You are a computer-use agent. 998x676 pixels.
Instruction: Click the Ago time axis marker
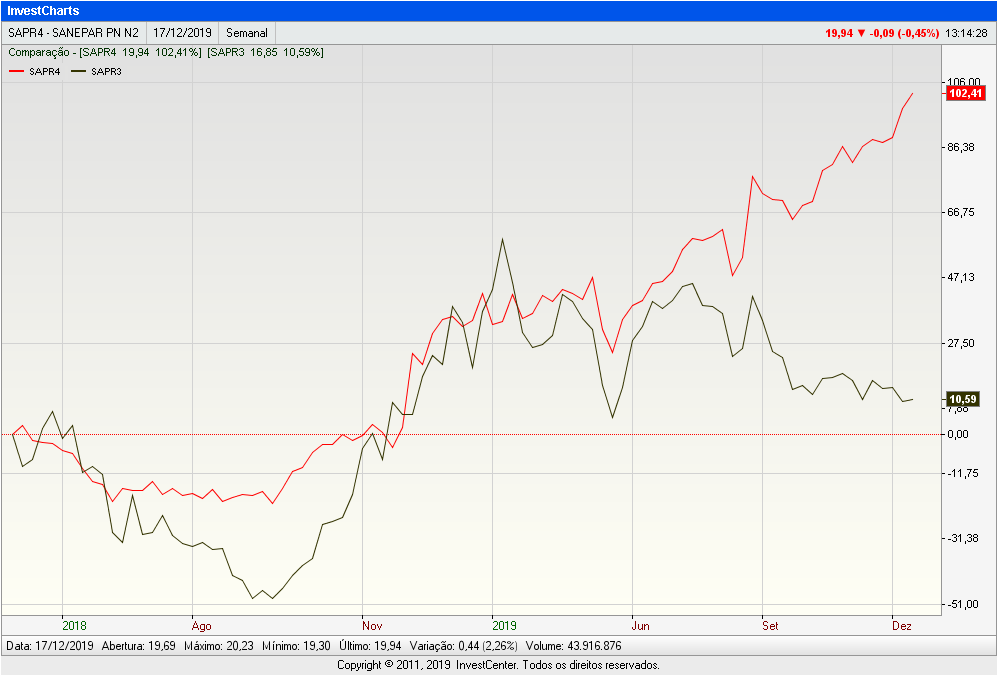201,626
